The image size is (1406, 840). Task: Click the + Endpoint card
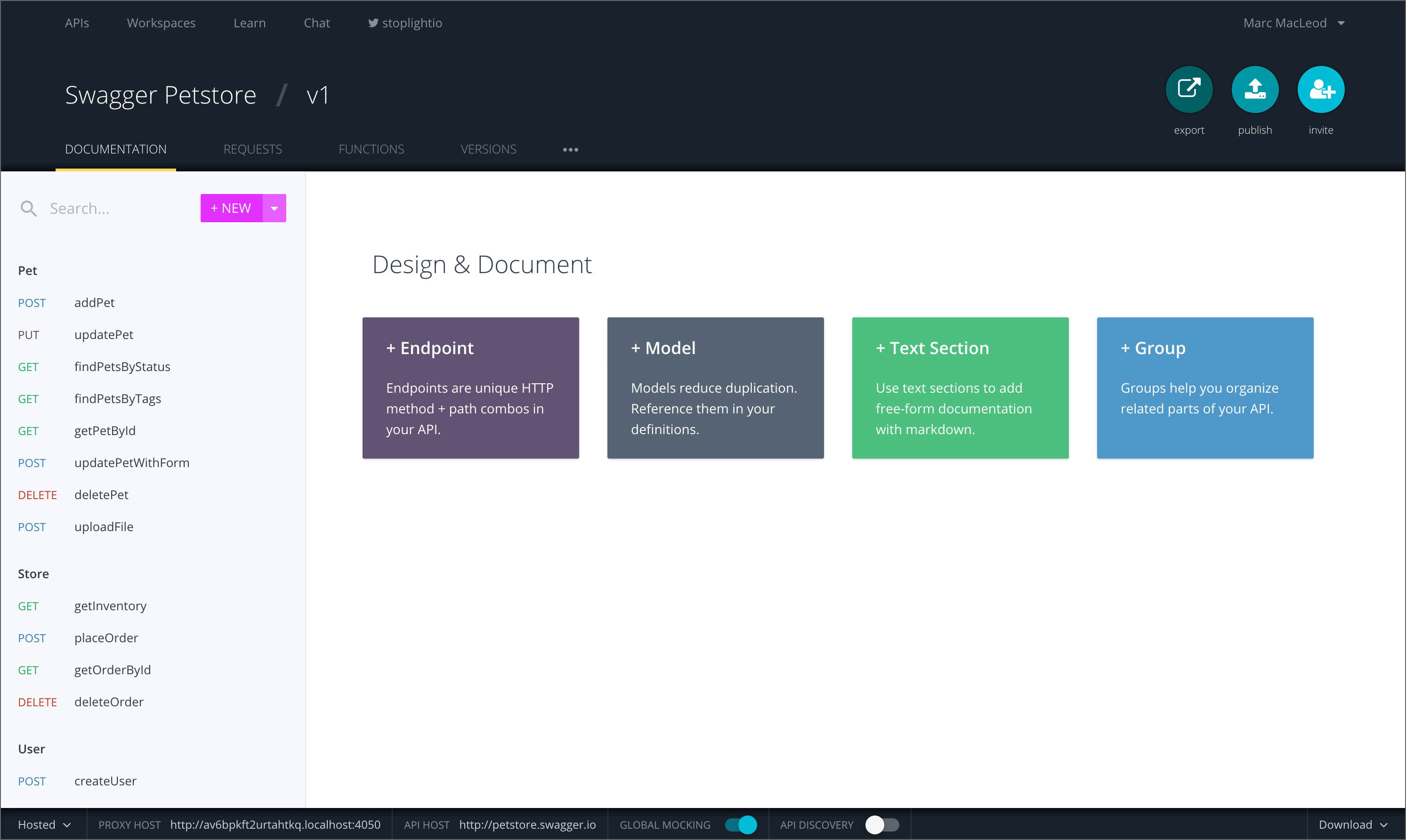(470, 388)
